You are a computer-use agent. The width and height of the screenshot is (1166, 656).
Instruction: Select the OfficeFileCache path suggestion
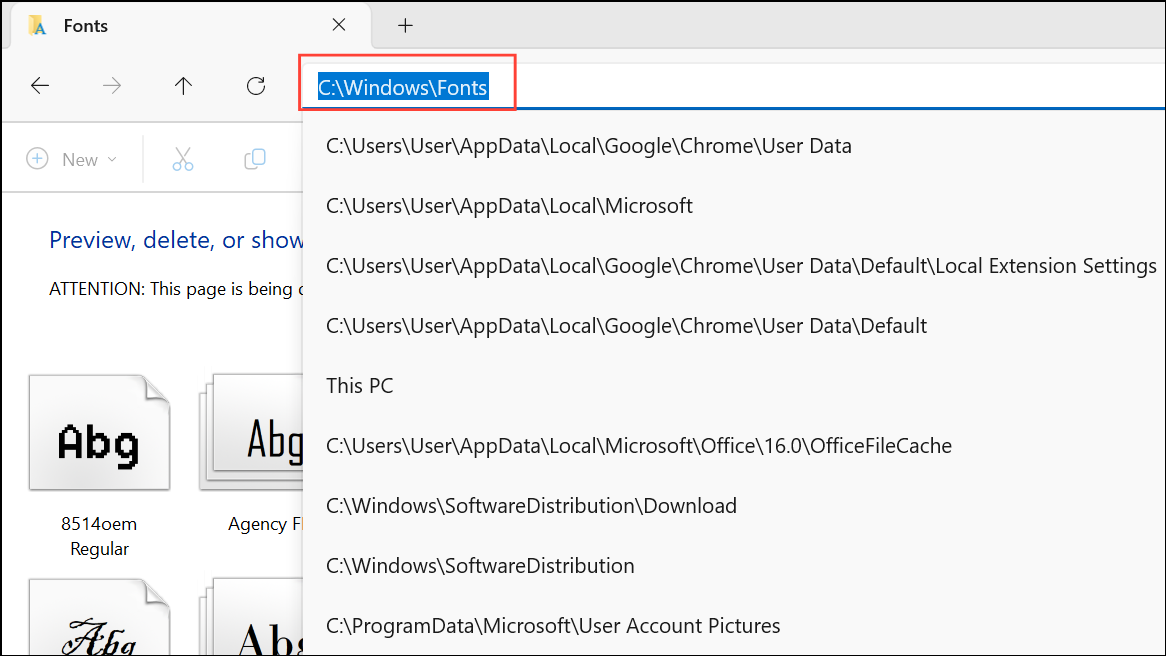pos(637,445)
